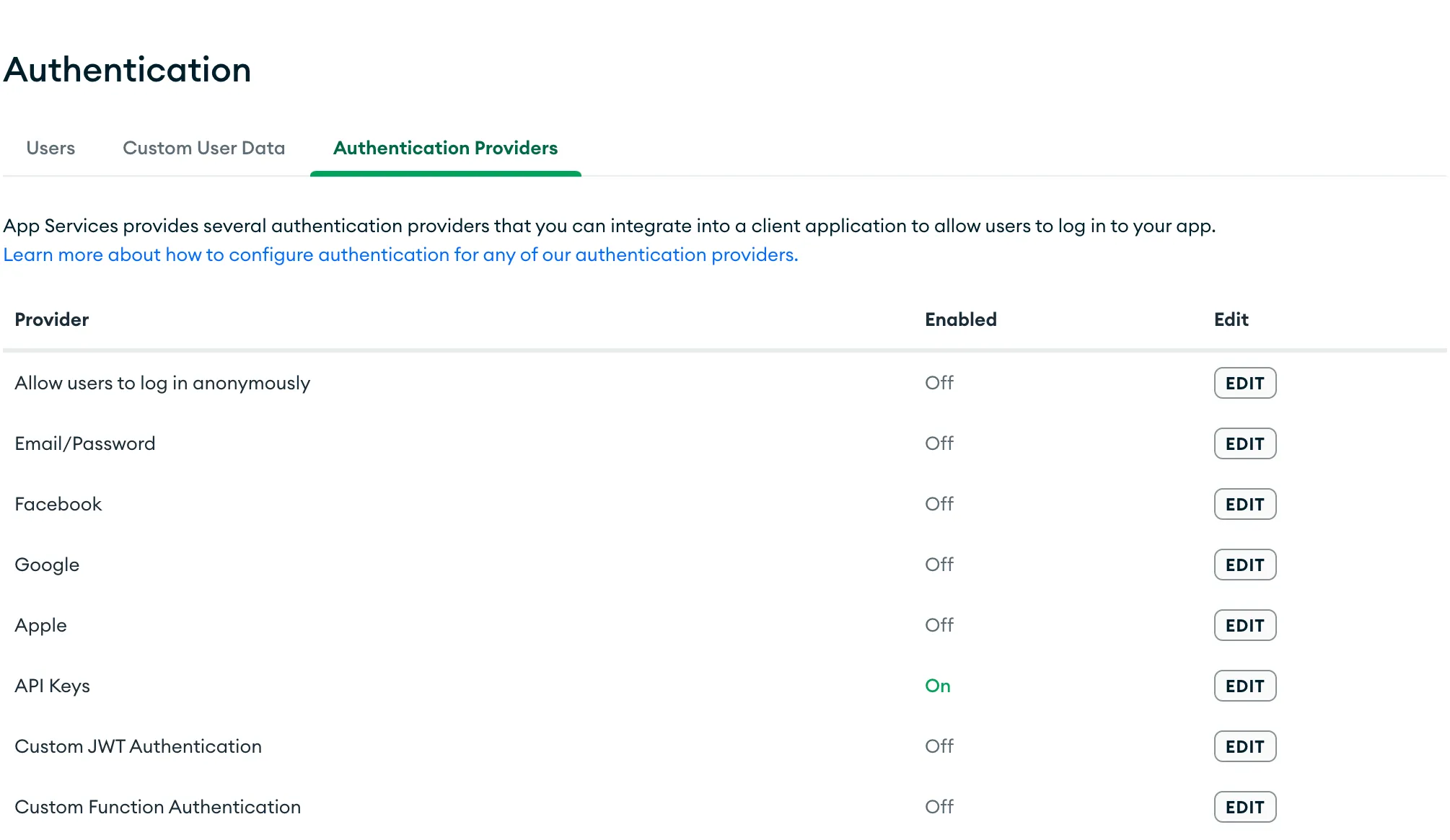Click EDIT for Custom Function Authentication

[1244, 807]
